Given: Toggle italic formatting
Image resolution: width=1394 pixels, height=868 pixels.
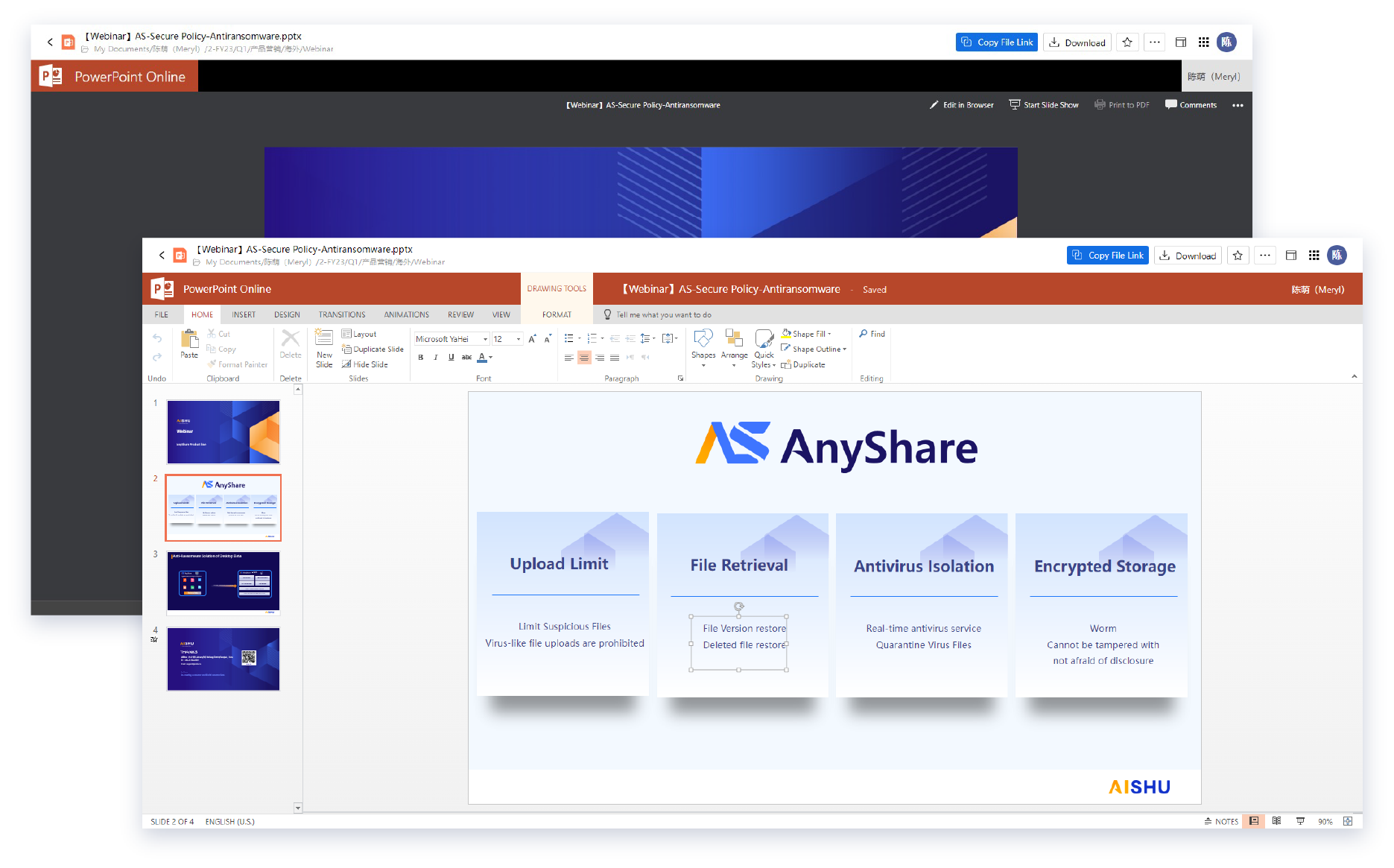Looking at the screenshot, I should [436, 358].
